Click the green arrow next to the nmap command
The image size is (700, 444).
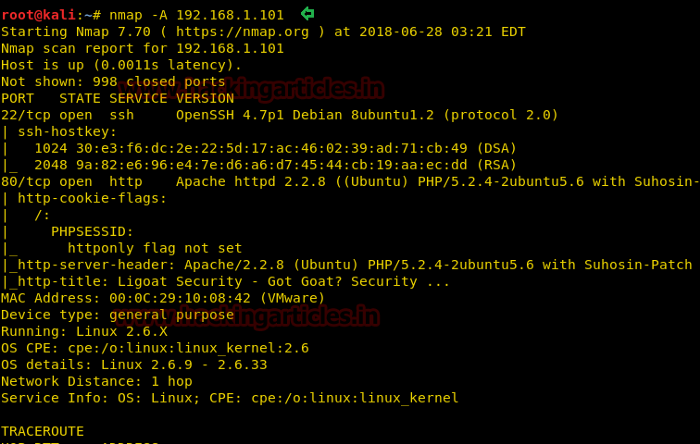click(307, 13)
